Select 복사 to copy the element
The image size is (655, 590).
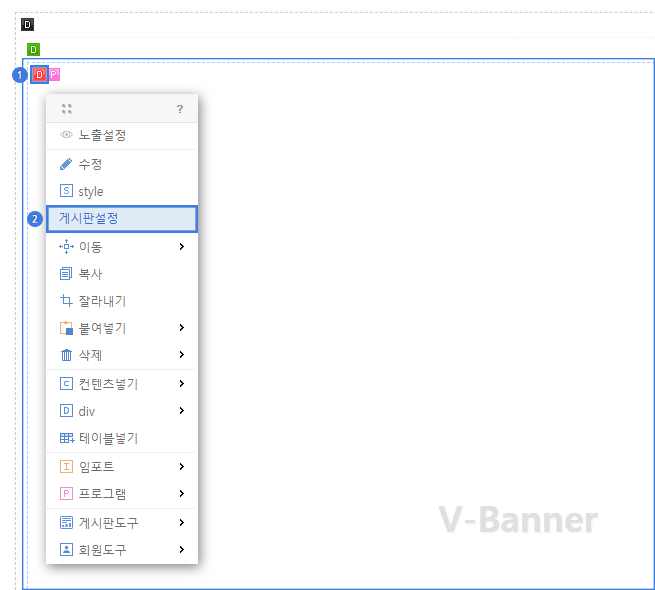pos(91,274)
